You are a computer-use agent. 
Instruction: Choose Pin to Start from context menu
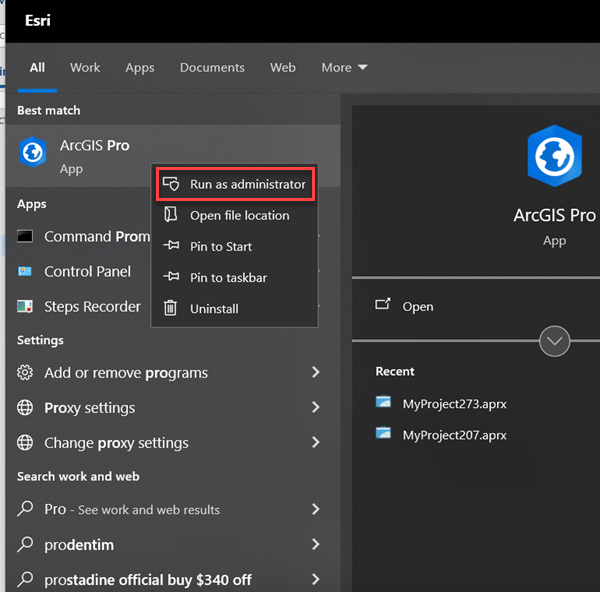point(235,246)
